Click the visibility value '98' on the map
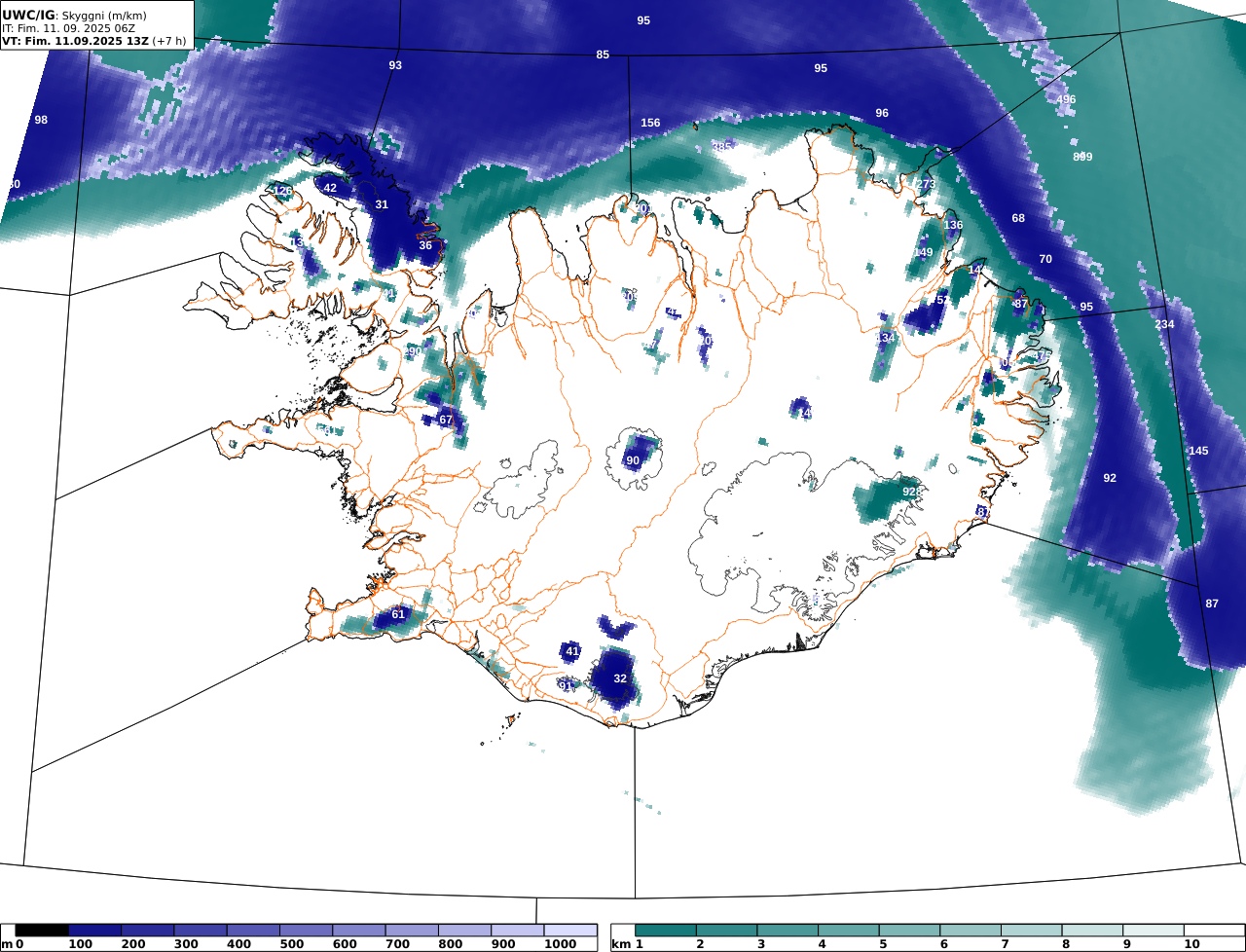This screenshot has height=952, width=1246. pos(41,120)
